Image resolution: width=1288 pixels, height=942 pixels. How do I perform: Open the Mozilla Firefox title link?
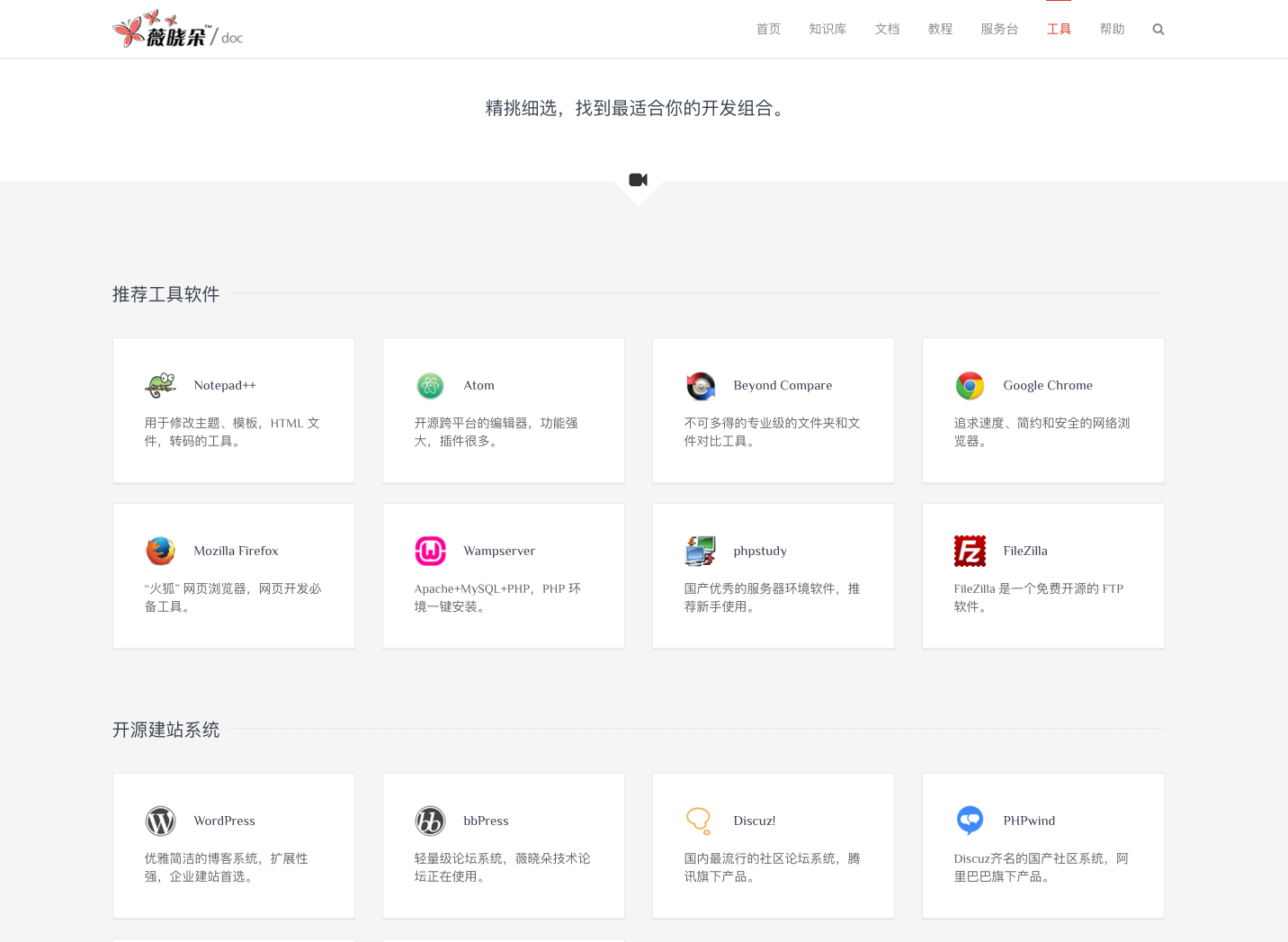[x=236, y=551]
